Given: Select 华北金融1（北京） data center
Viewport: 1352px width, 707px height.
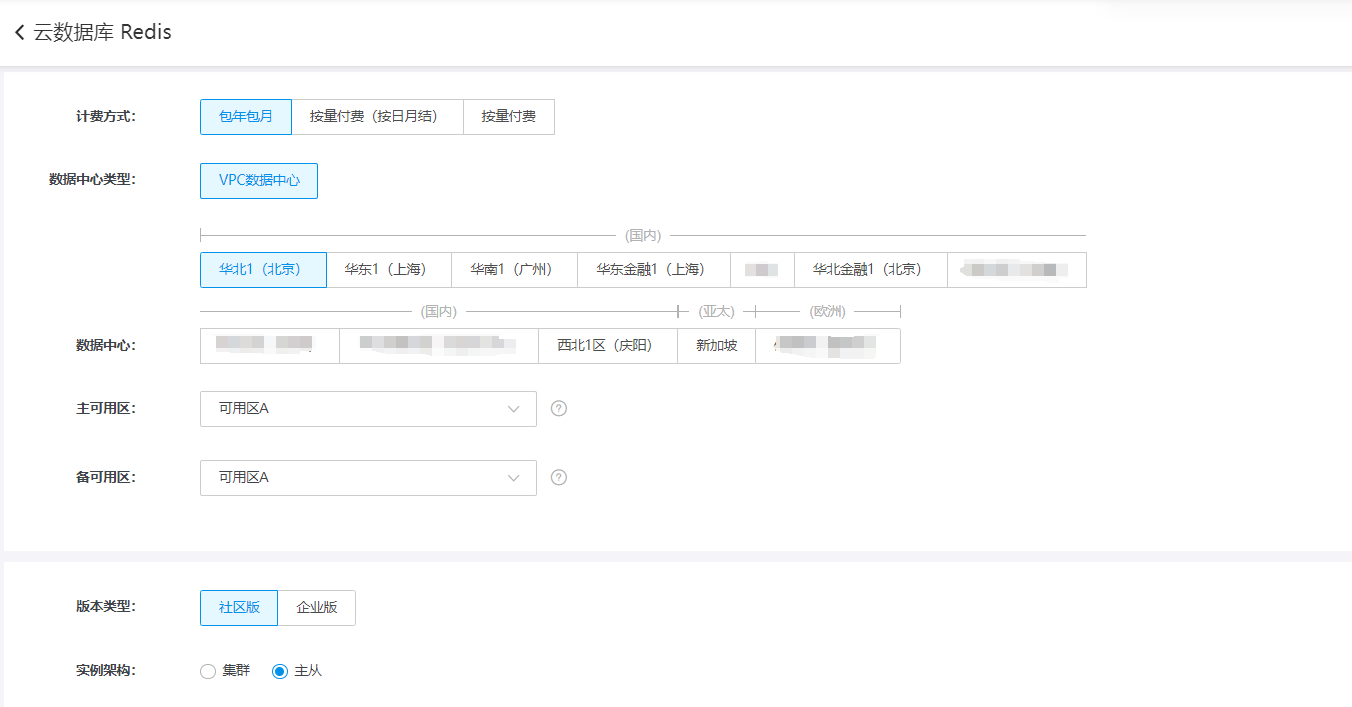Looking at the screenshot, I should (x=870, y=269).
